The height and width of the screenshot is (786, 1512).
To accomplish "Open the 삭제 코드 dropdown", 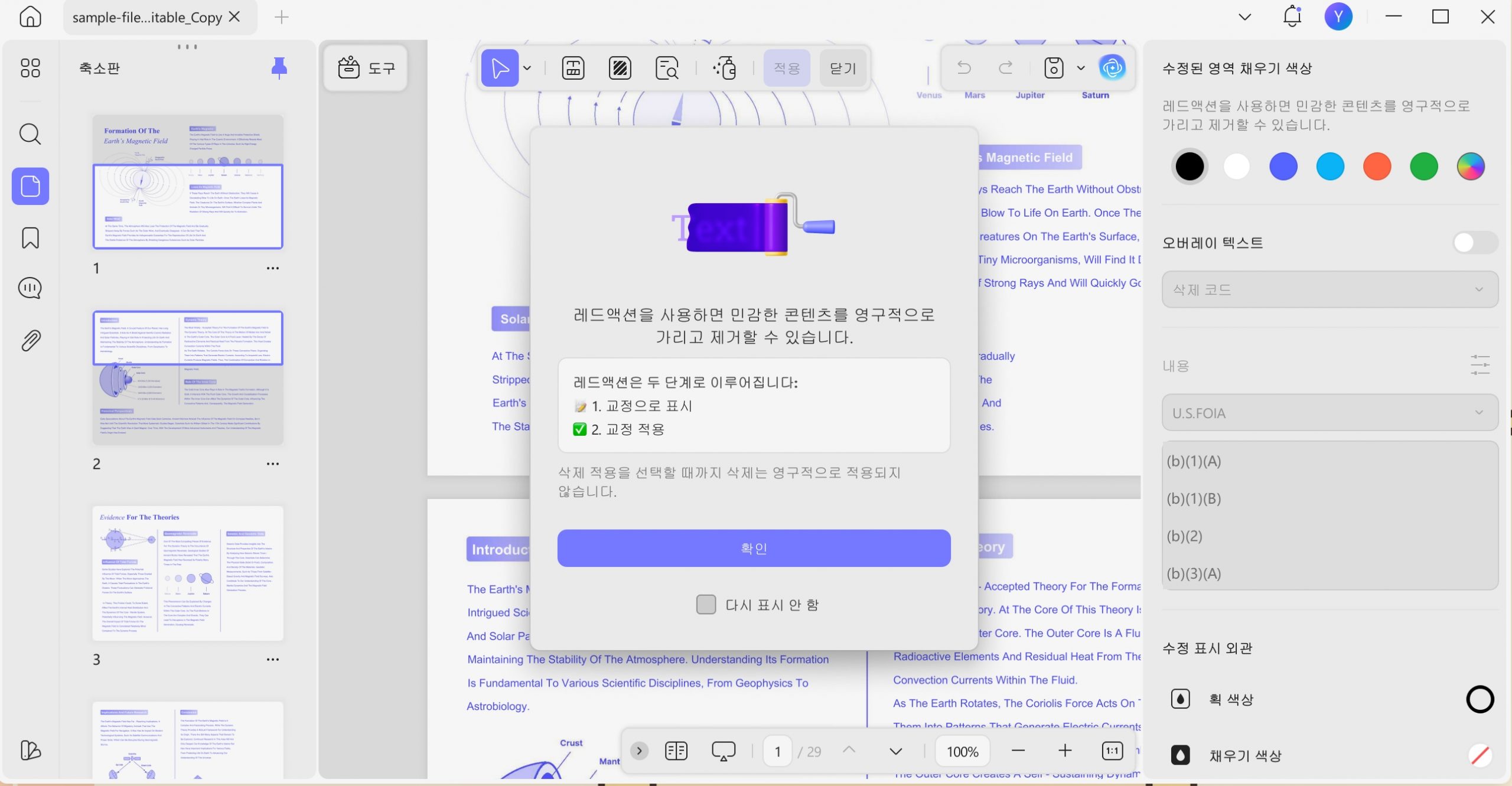I will click(x=1329, y=289).
